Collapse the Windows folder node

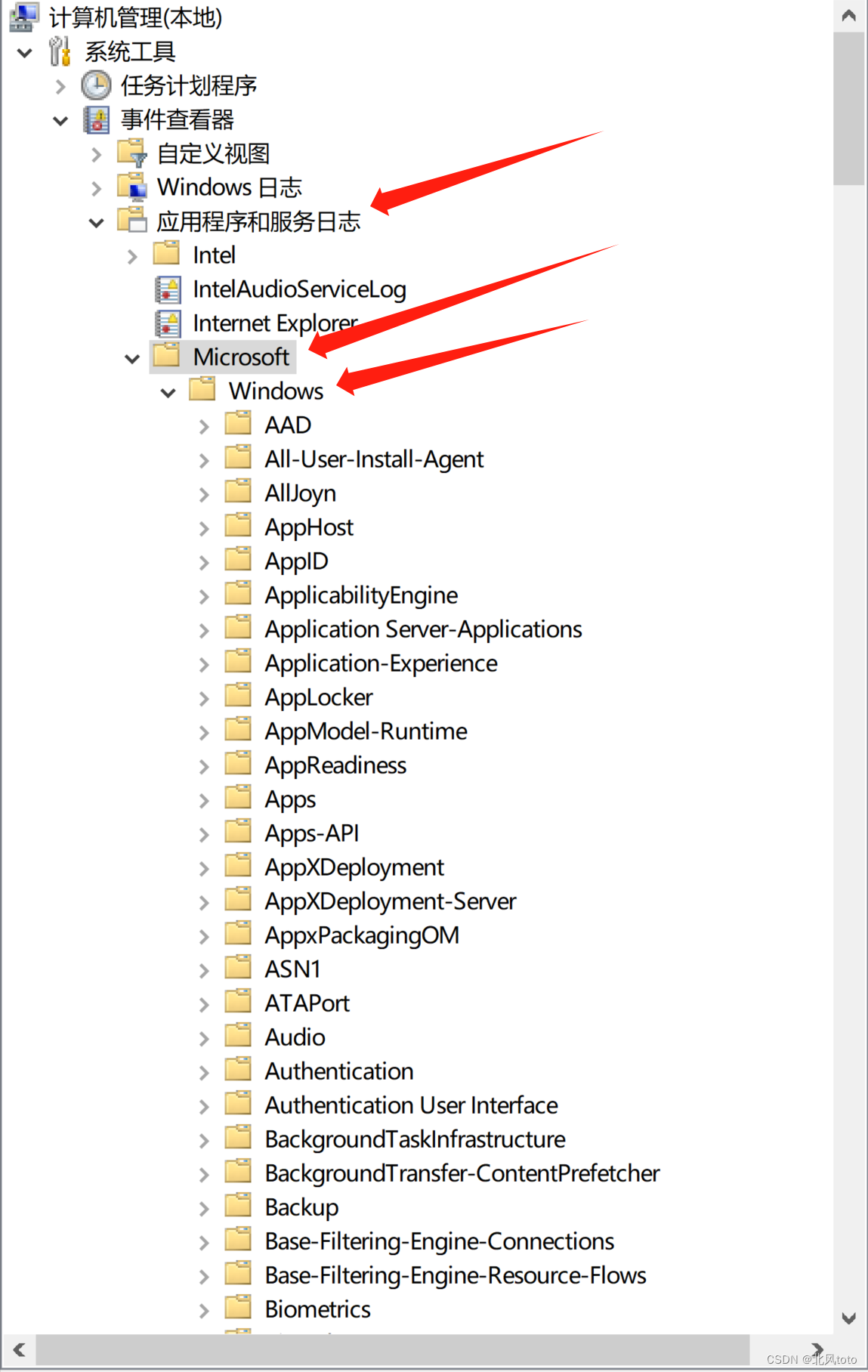(x=168, y=393)
